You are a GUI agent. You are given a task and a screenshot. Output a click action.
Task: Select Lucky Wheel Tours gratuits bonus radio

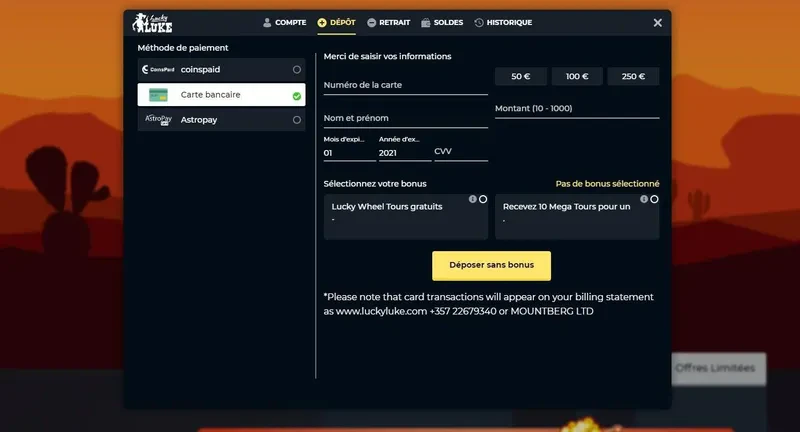483,199
